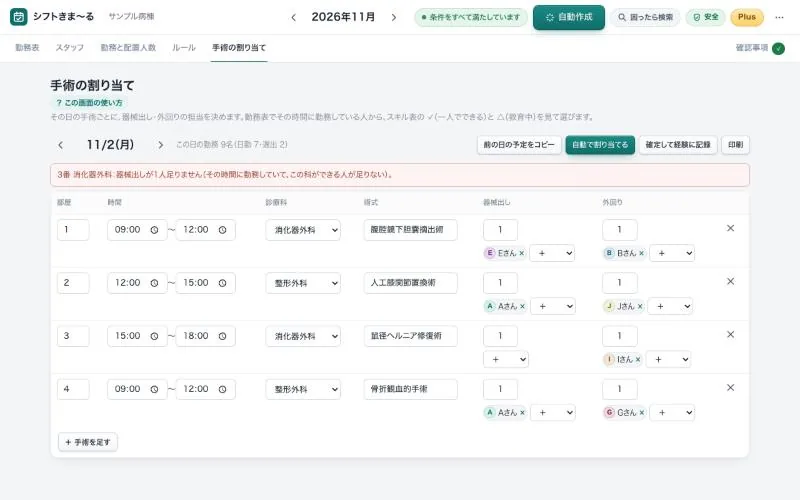Remove Iさん from row 3 外回り
Image resolution: width=800 pixels, height=500 pixels.
pyautogui.click(x=638, y=359)
